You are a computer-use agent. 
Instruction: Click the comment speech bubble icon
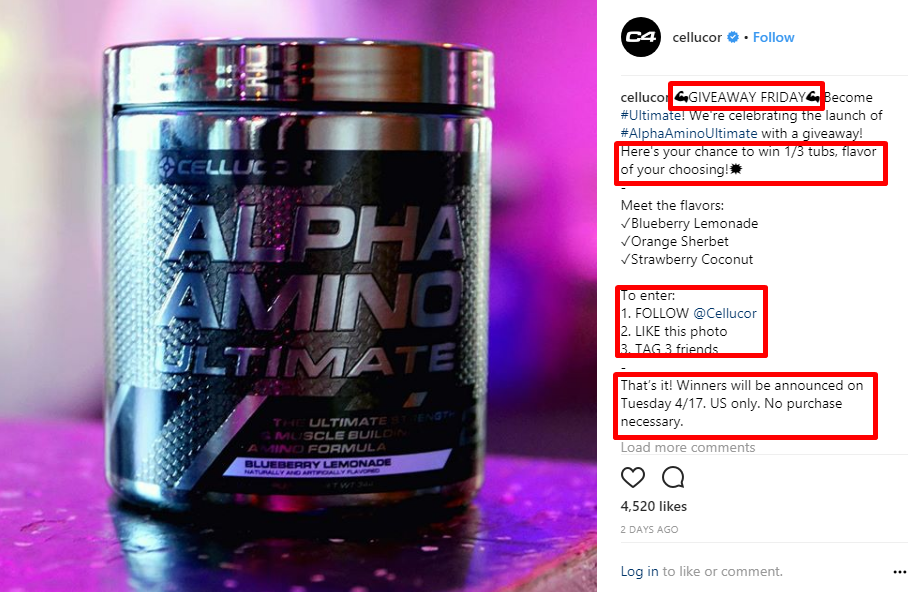[x=673, y=478]
